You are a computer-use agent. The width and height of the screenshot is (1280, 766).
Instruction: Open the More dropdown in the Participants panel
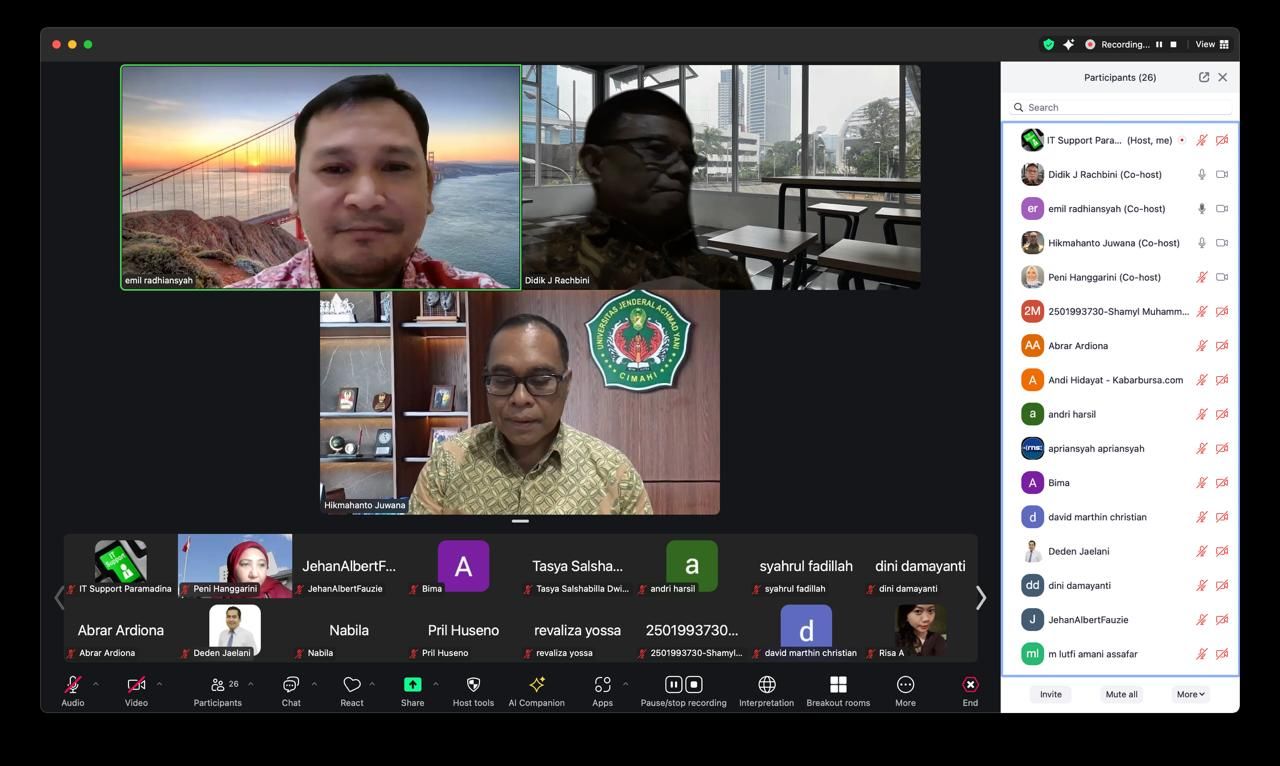(1190, 693)
